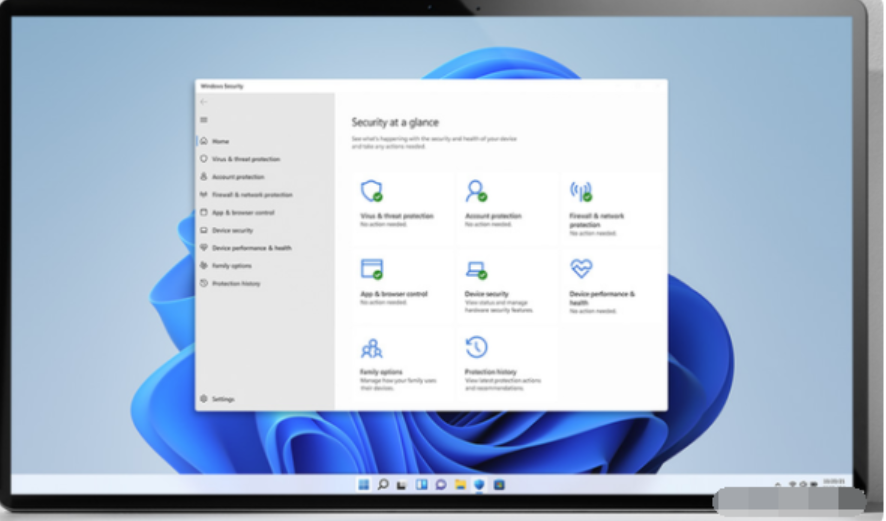Open the Account protection person icon tile
The height and width of the screenshot is (521, 886).
pos(476,191)
